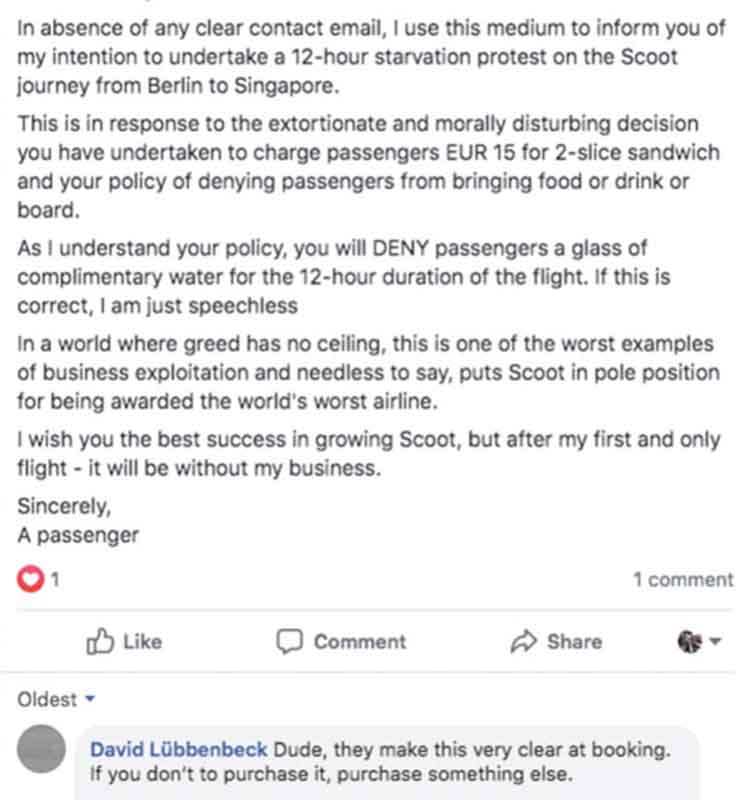Click the thumbs-up Like icon
This screenshot has width=748, height=800.
click(99, 641)
